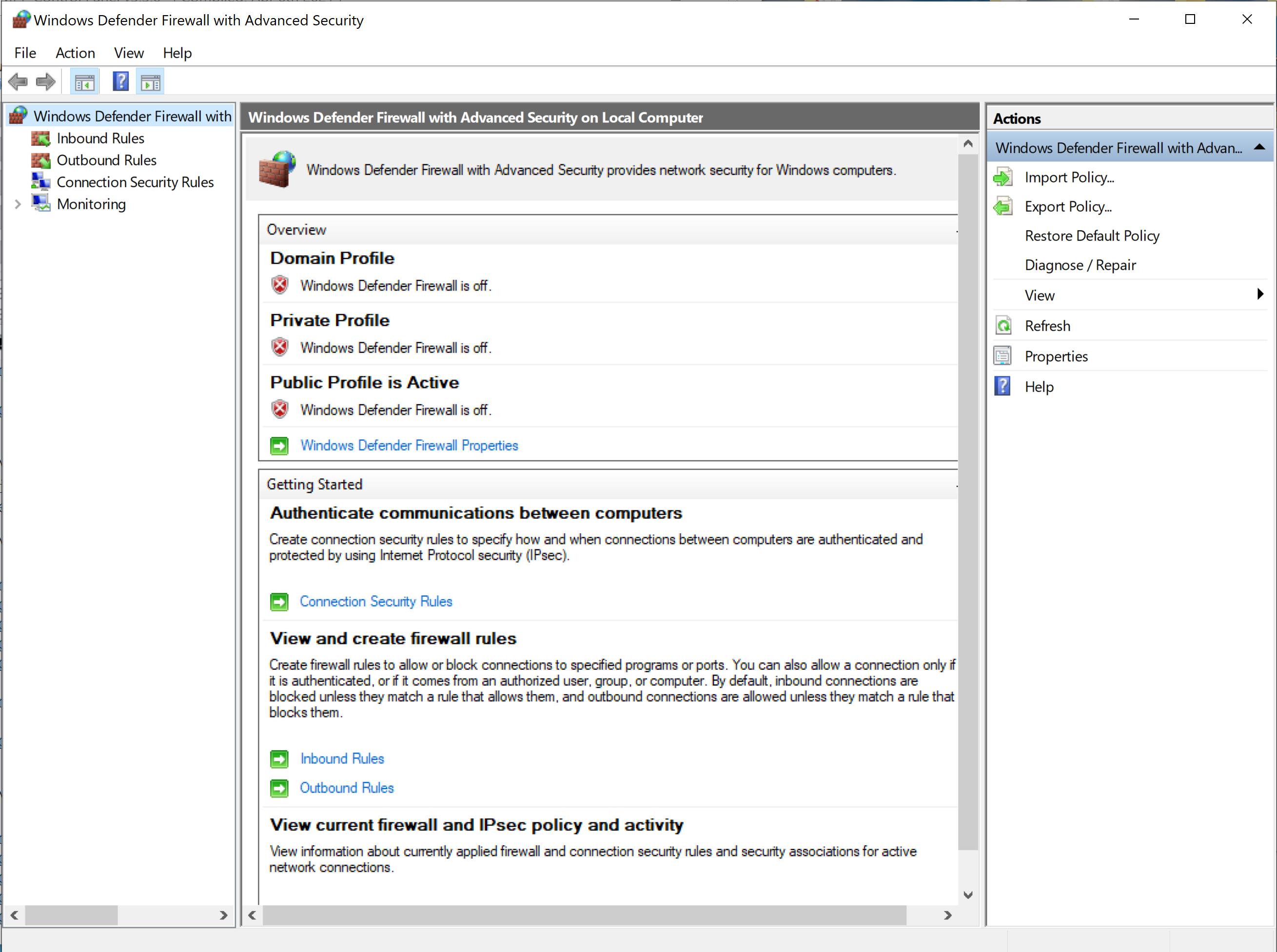
Task: Follow the Inbound Rules link
Action: click(x=342, y=758)
